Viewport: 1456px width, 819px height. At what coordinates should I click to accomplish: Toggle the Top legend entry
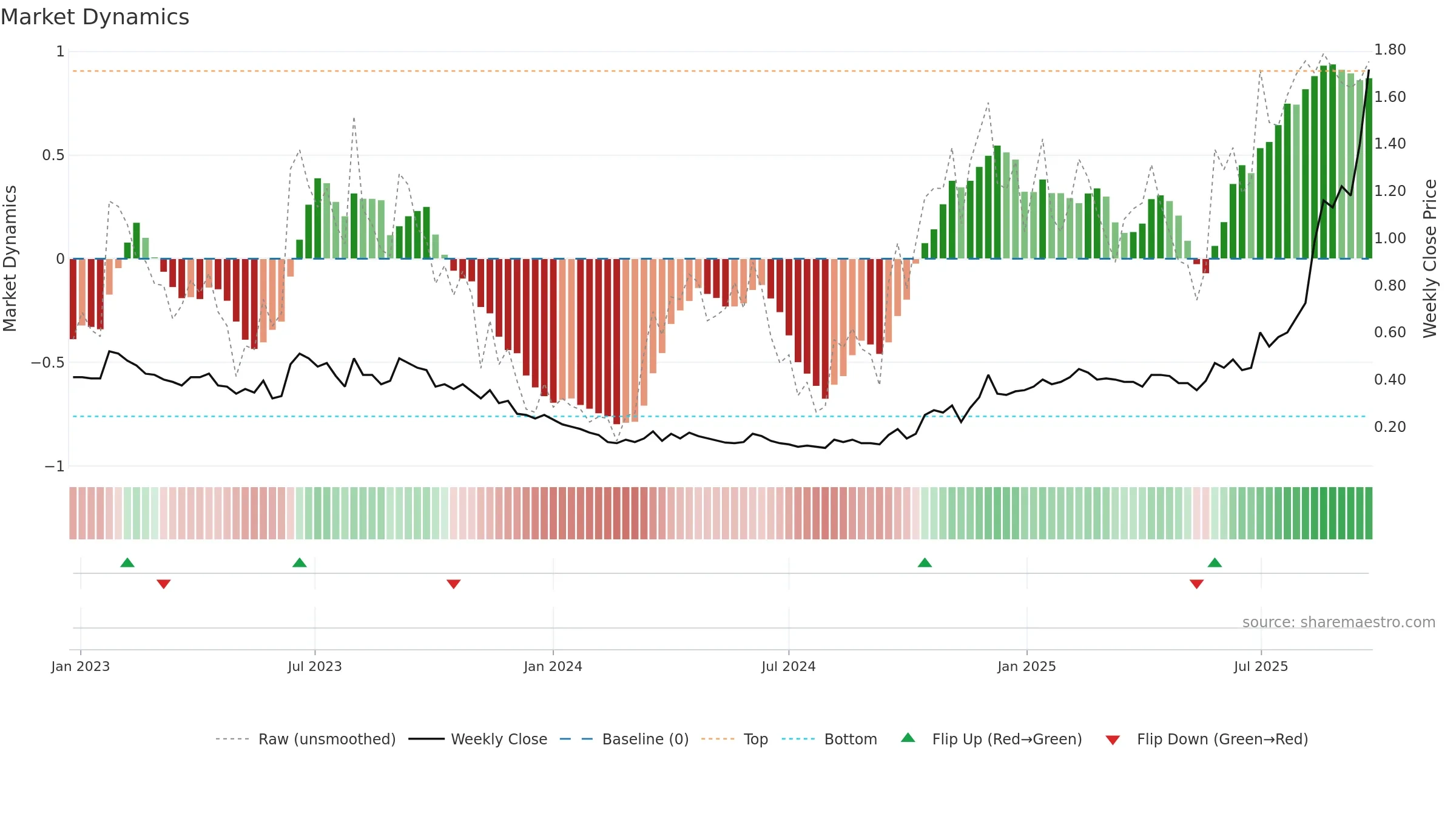click(735, 739)
